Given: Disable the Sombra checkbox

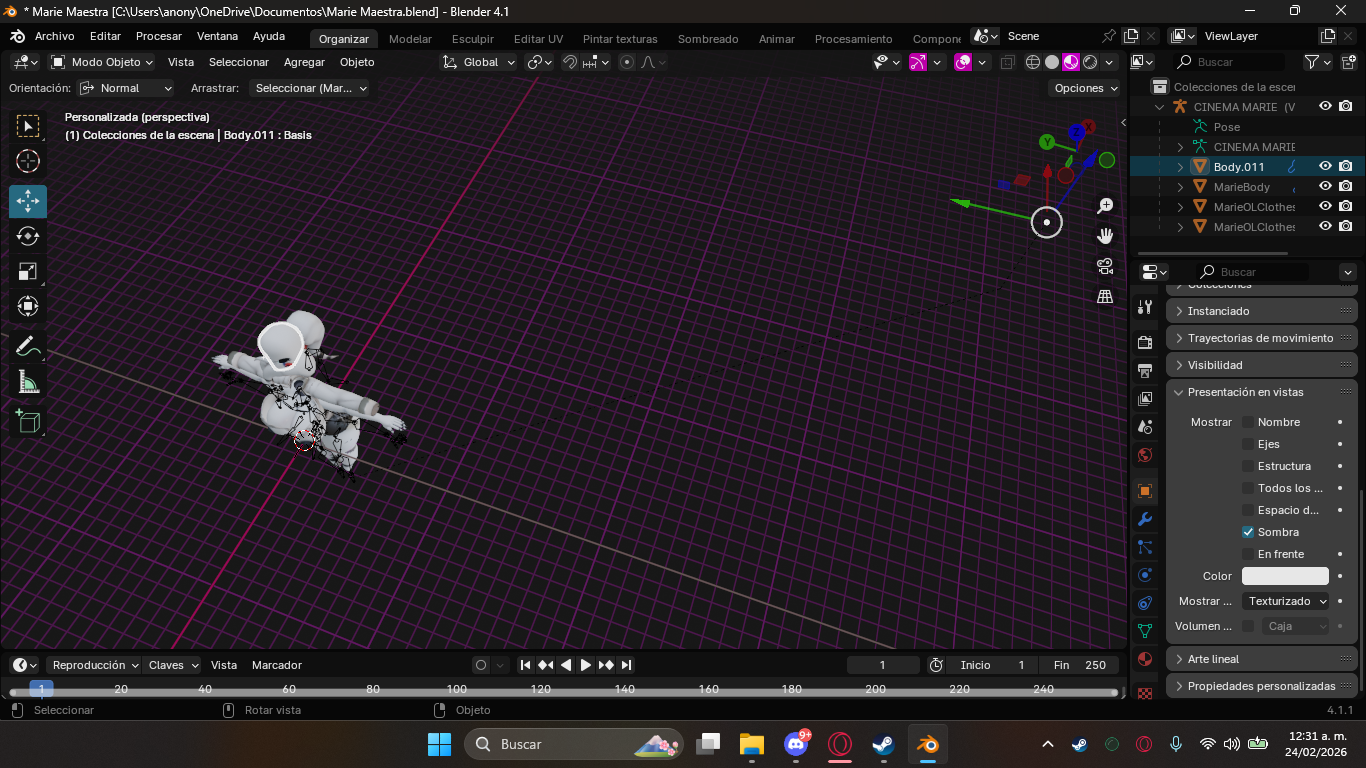Looking at the screenshot, I should pyautogui.click(x=1248, y=532).
